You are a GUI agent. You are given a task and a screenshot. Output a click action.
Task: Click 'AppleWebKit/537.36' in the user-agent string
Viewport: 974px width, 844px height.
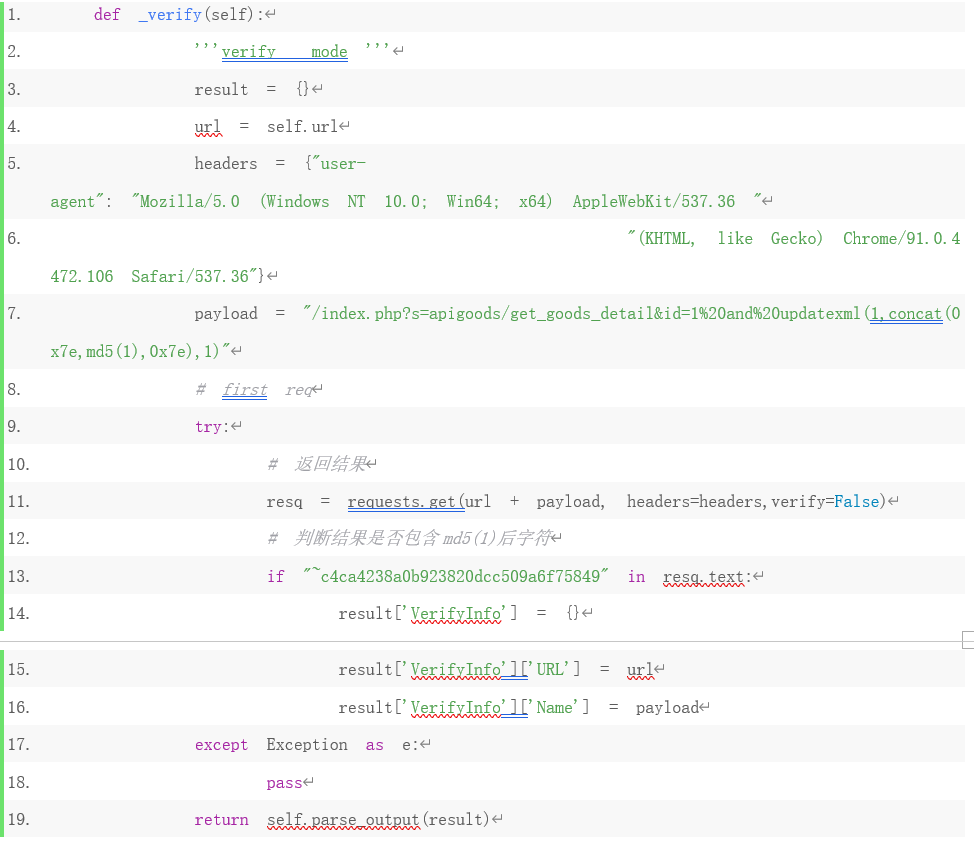pos(653,201)
